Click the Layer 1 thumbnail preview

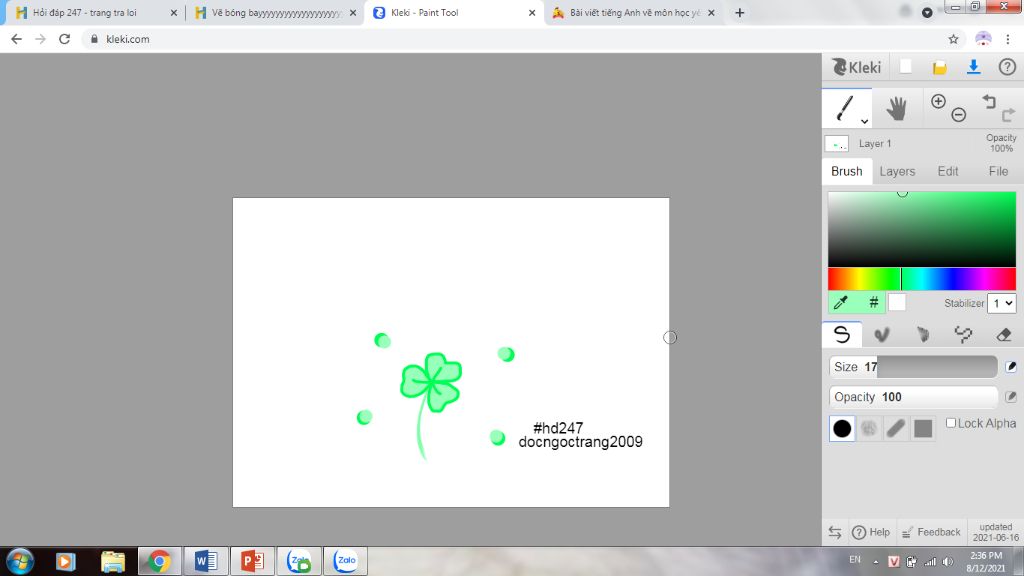(x=837, y=144)
